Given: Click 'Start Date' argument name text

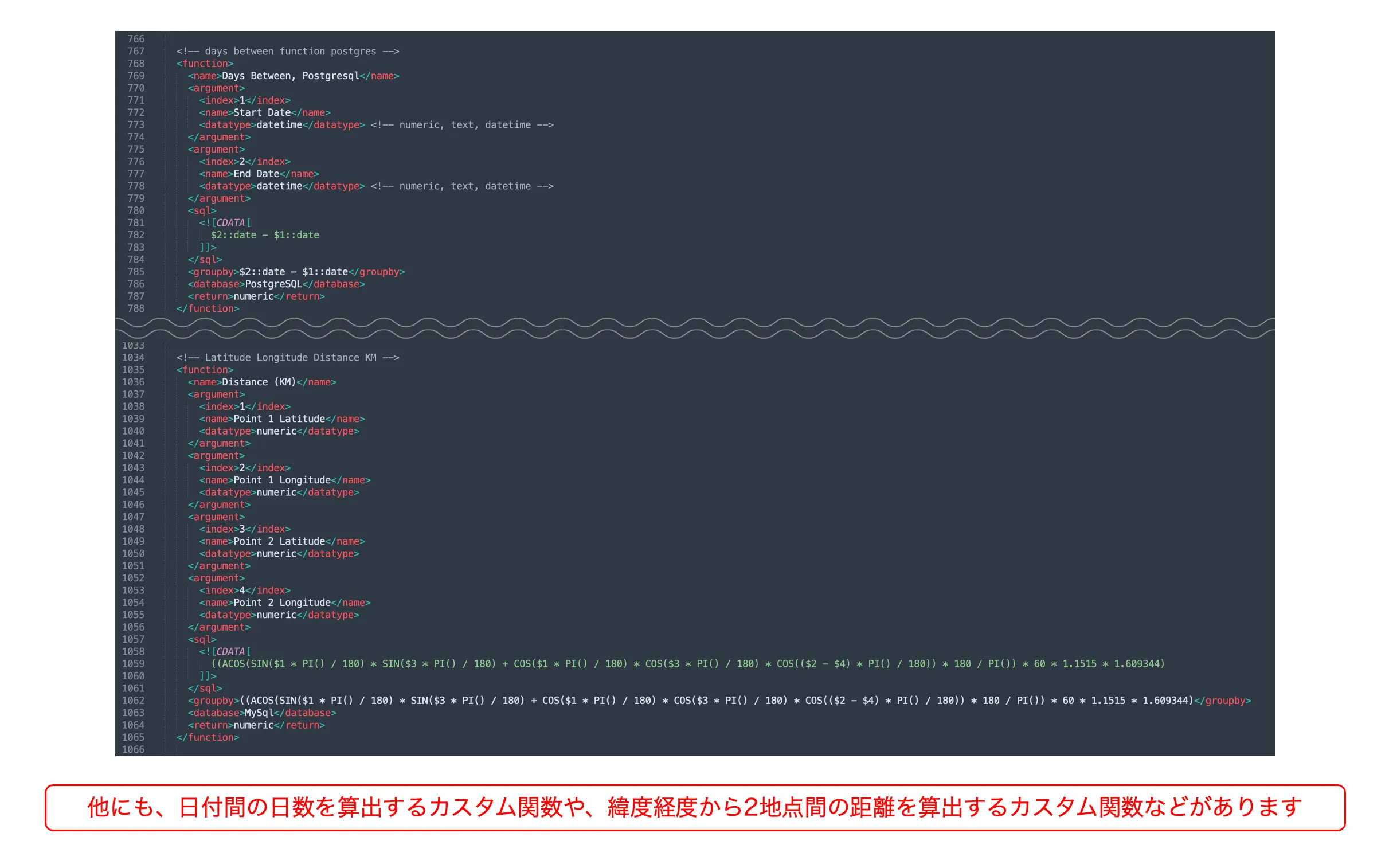Looking at the screenshot, I should click(x=262, y=112).
